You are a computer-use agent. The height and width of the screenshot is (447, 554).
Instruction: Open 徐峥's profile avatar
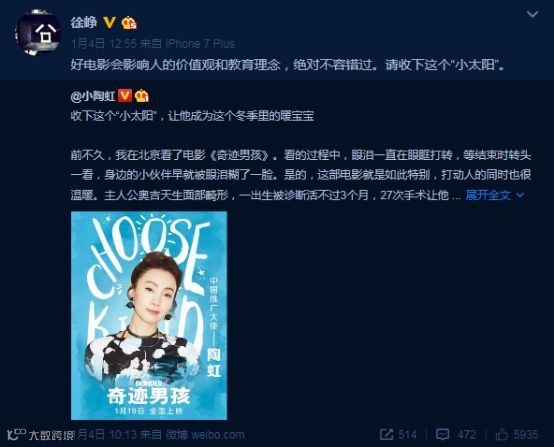pos(37,33)
